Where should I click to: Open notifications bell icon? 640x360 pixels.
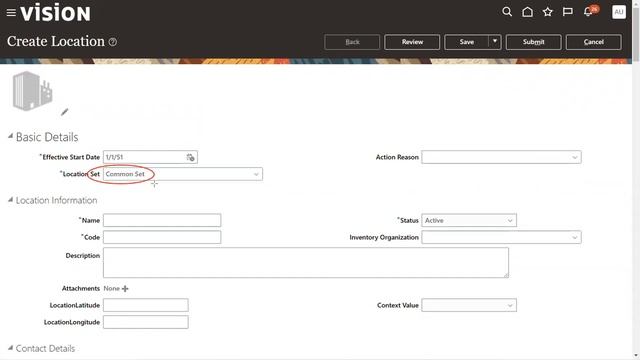(x=588, y=12)
